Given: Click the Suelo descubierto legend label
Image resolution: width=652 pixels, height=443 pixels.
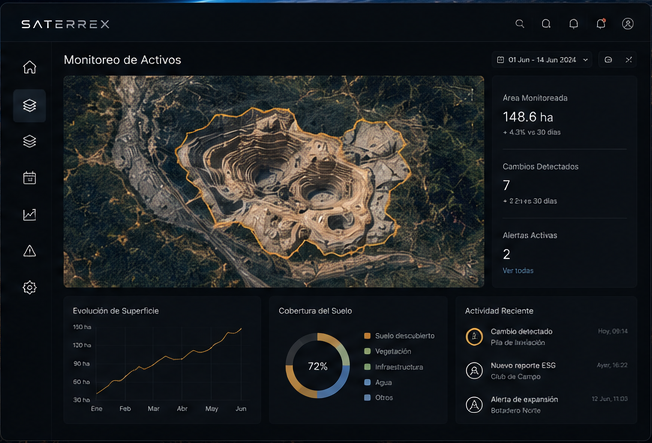Looking at the screenshot, I should (x=405, y=336).
